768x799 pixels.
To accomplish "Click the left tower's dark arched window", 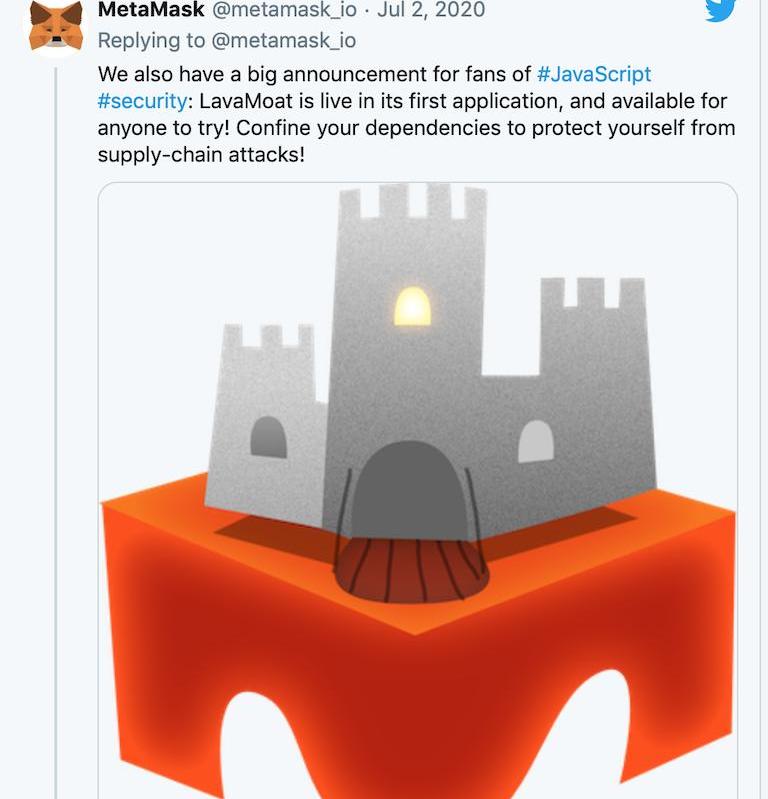I will tap(269, 437).
